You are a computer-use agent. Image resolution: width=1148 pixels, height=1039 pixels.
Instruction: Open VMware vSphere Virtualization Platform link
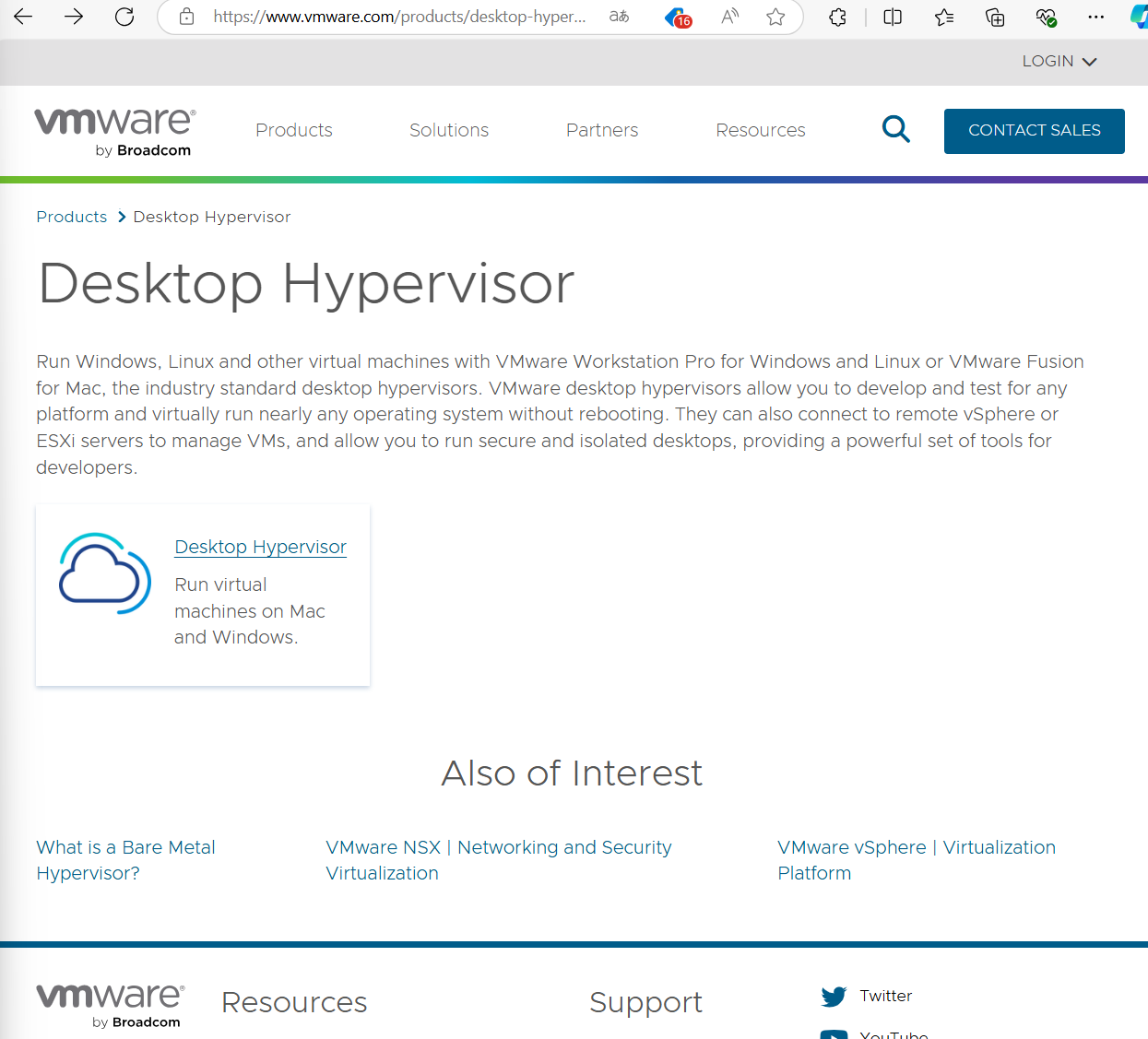(917, 860)
